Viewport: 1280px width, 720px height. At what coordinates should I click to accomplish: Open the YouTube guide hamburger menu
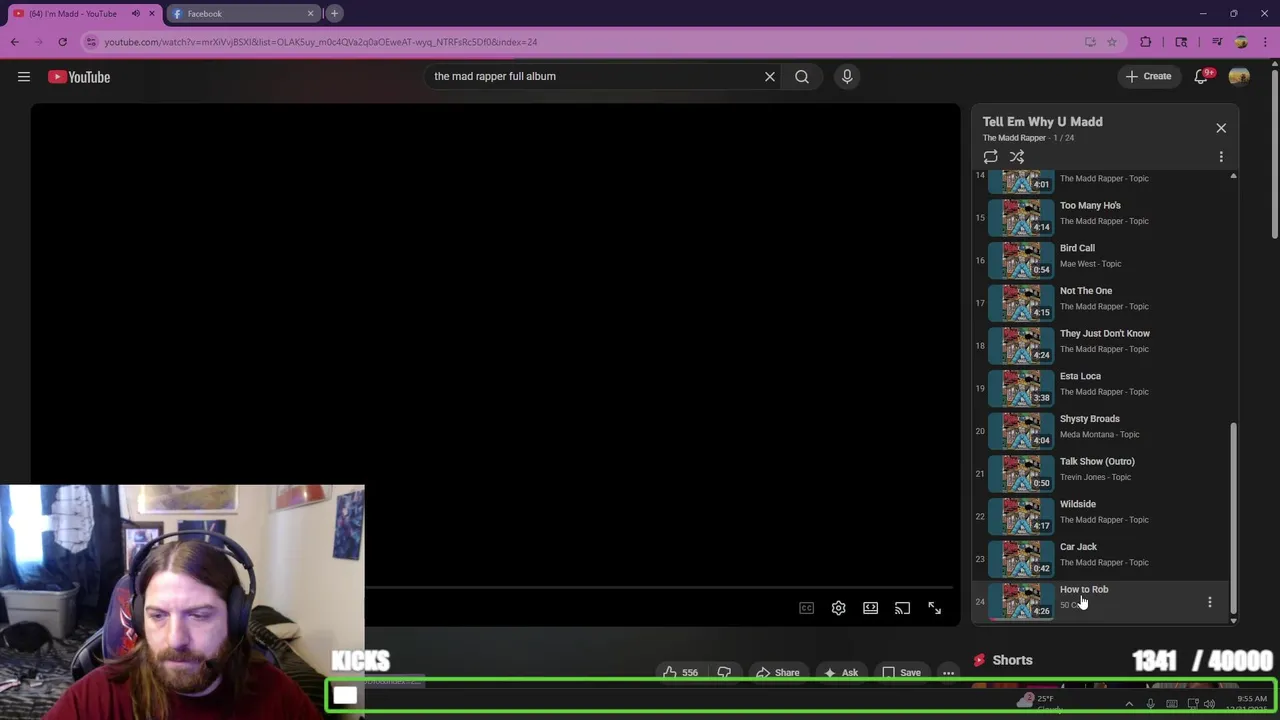point(24,77)
